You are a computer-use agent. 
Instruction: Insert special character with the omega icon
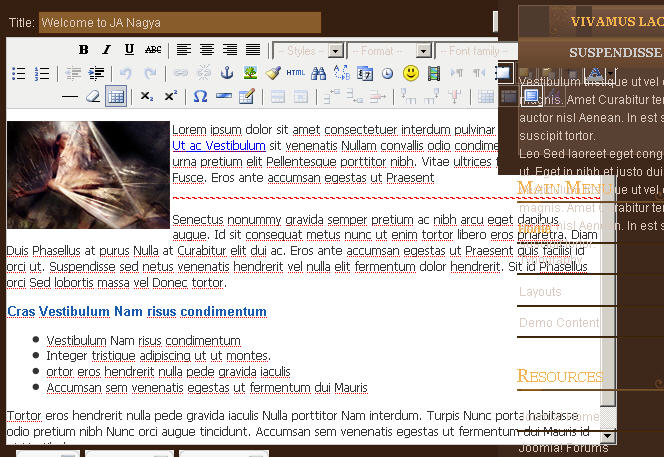coord(200,96)
